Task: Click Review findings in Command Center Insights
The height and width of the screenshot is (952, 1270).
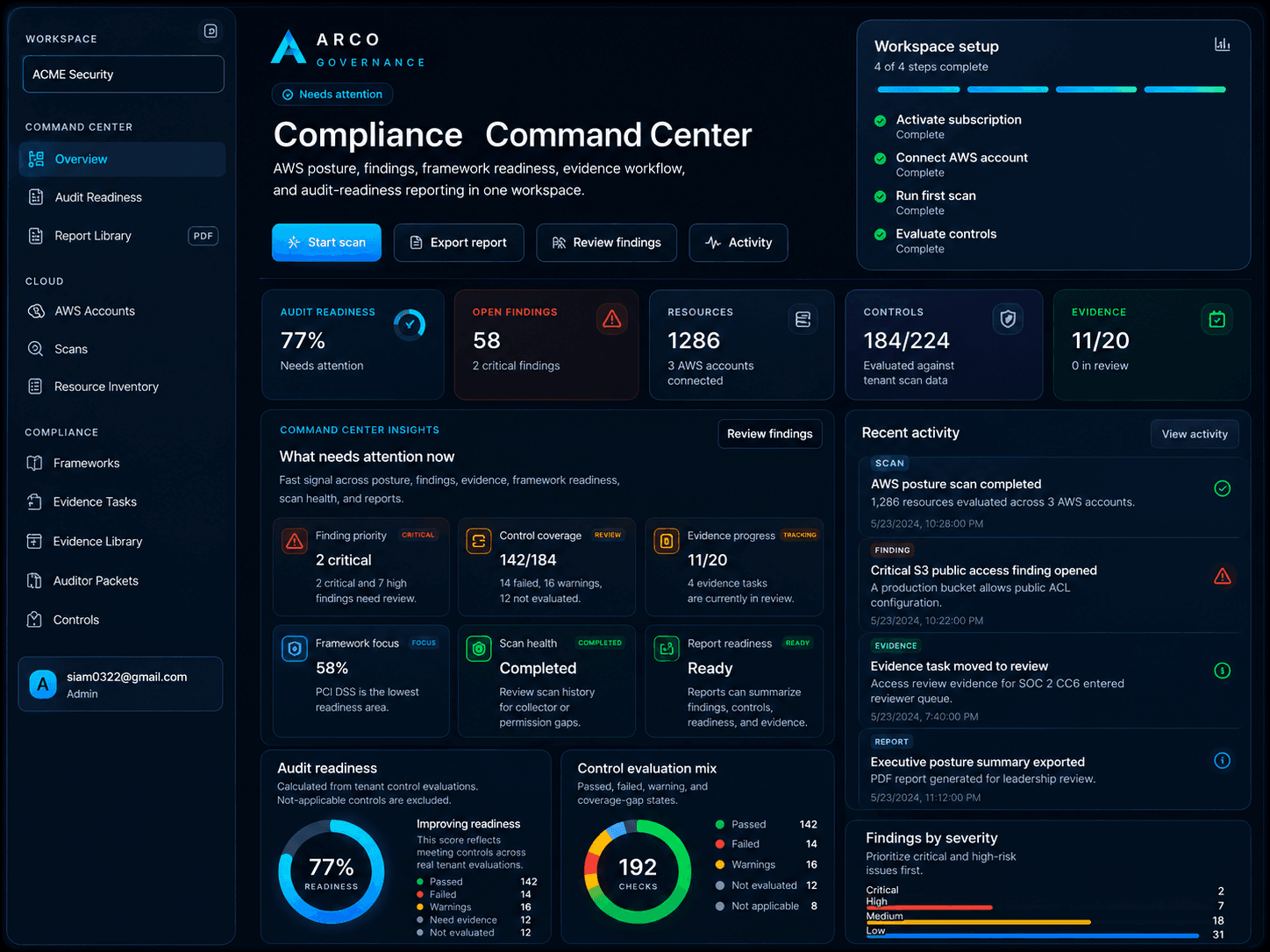Action: tap(770, 434)
